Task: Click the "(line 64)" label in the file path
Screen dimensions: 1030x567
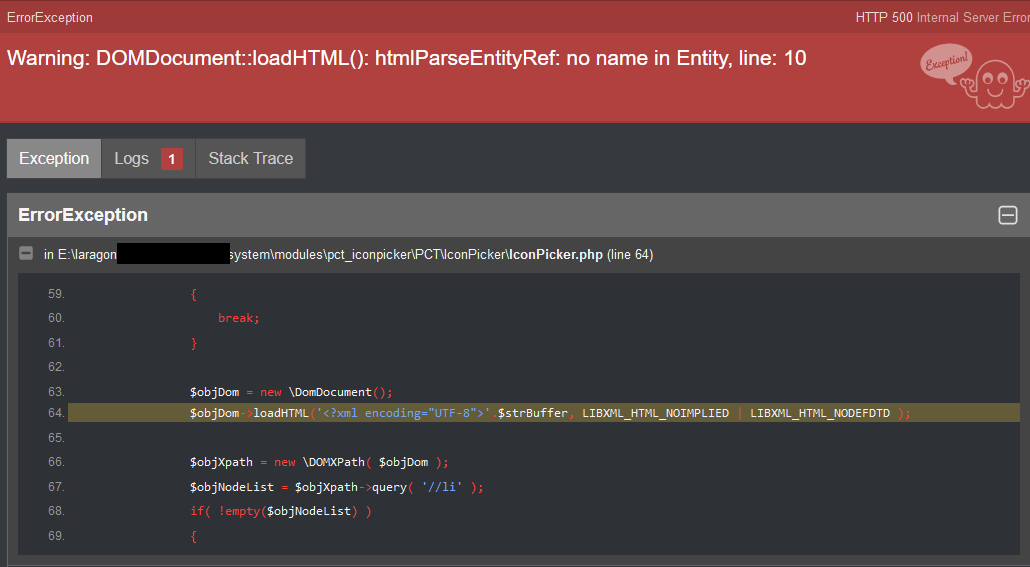Action: pos(630,255)
